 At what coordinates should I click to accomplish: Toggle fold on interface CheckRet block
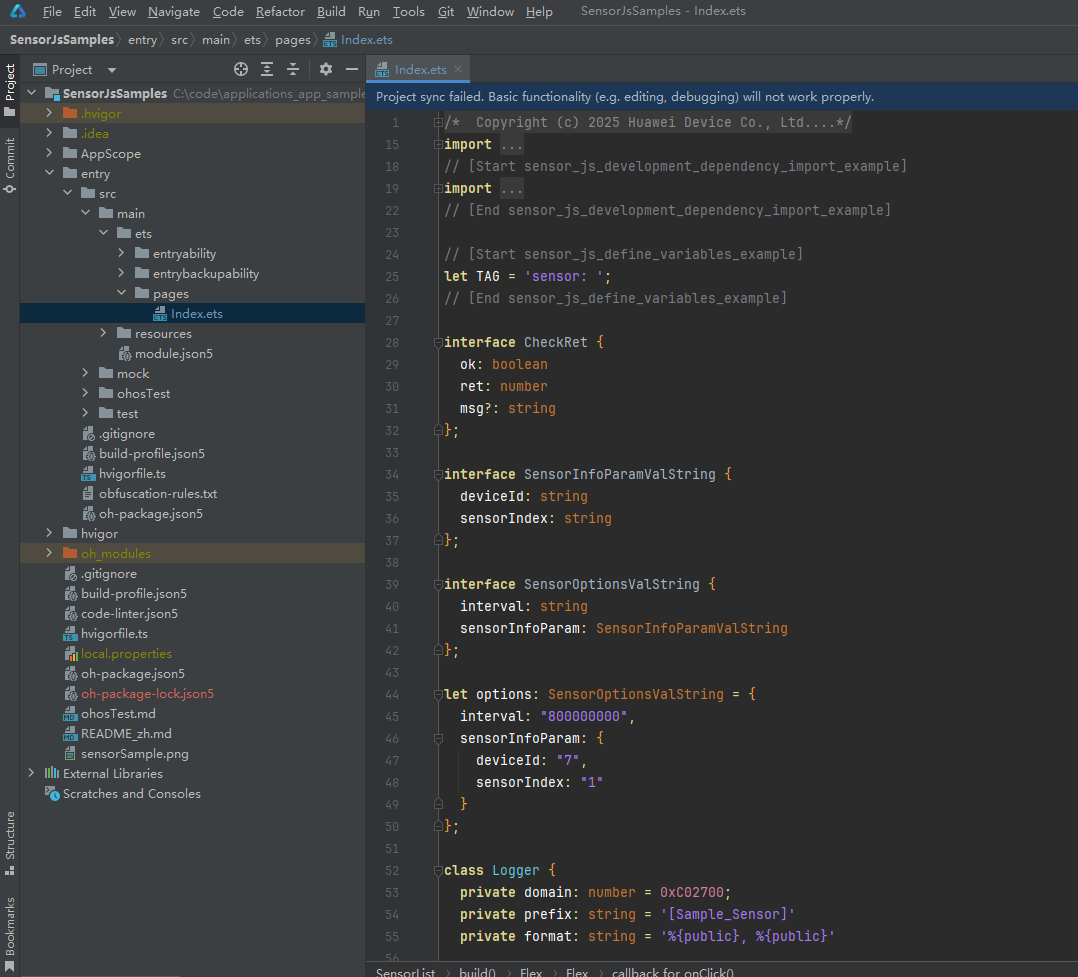(x=438, y=342)
